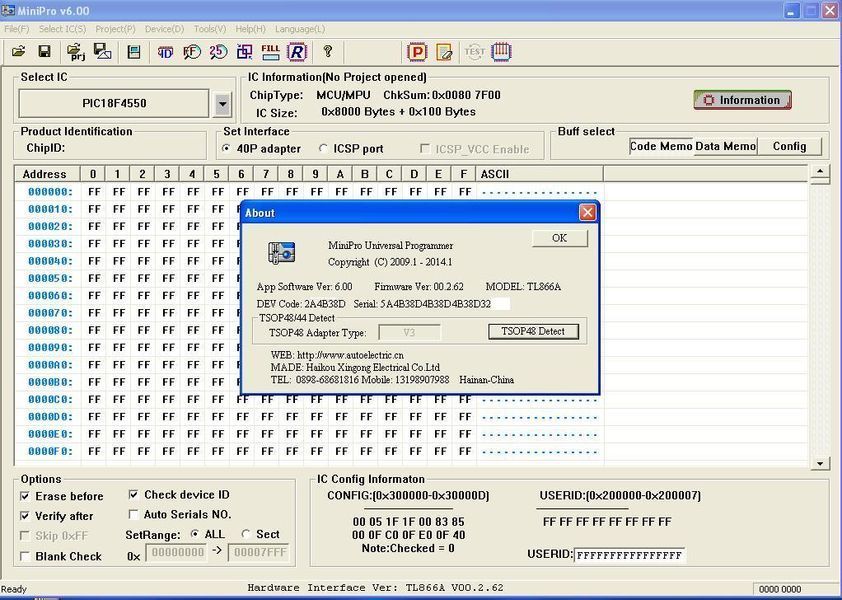Toggle the Check device ID checkbox

[x=134, y=494]
